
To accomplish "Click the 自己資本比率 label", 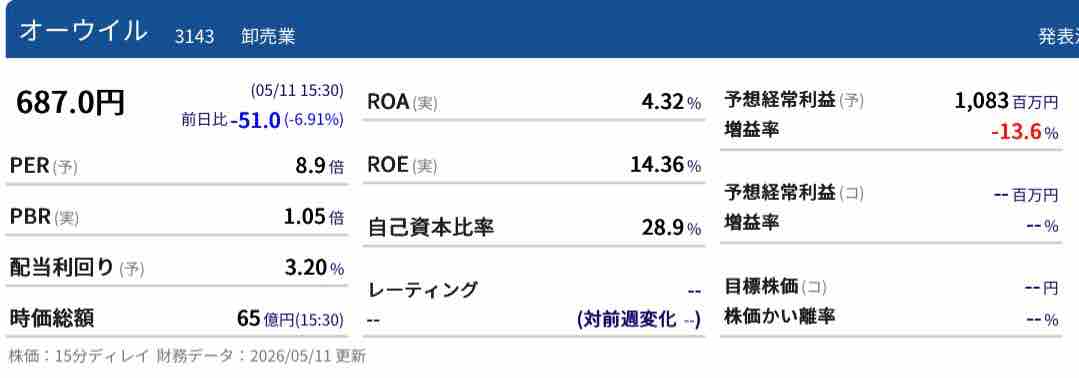I will pos(431,227).
